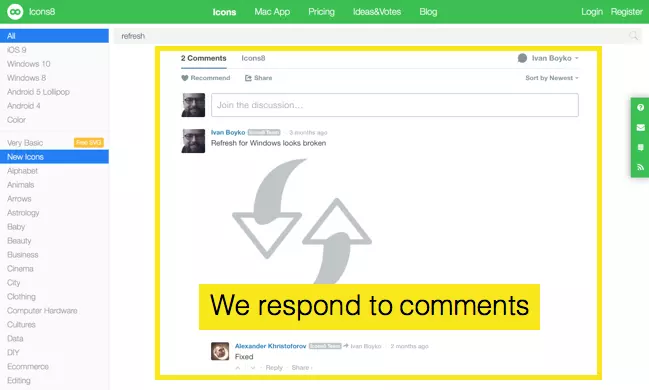Click the Icons8 brand name
This screenshot has height=390, width=649.
(x=42, y=12)
